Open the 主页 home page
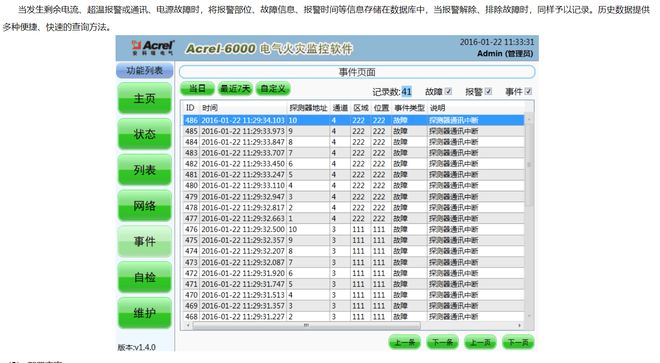 pos(144,98)
